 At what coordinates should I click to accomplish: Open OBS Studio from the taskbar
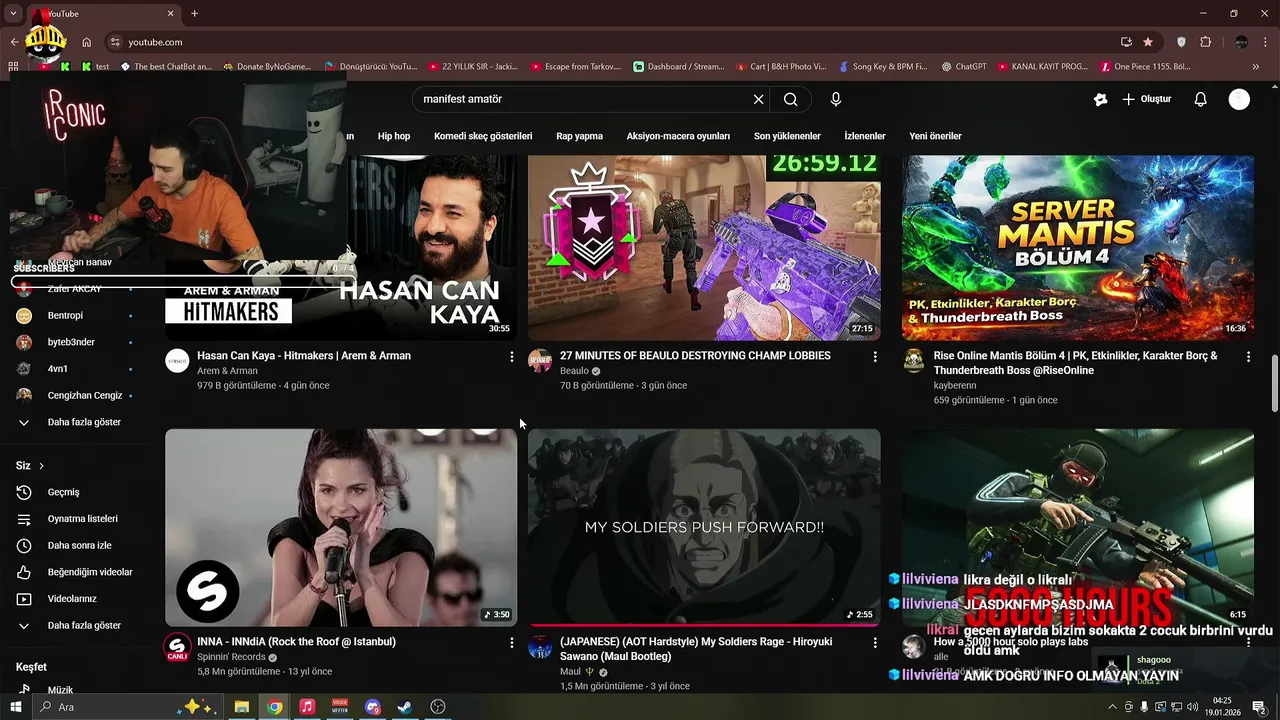tap(438, 707)
